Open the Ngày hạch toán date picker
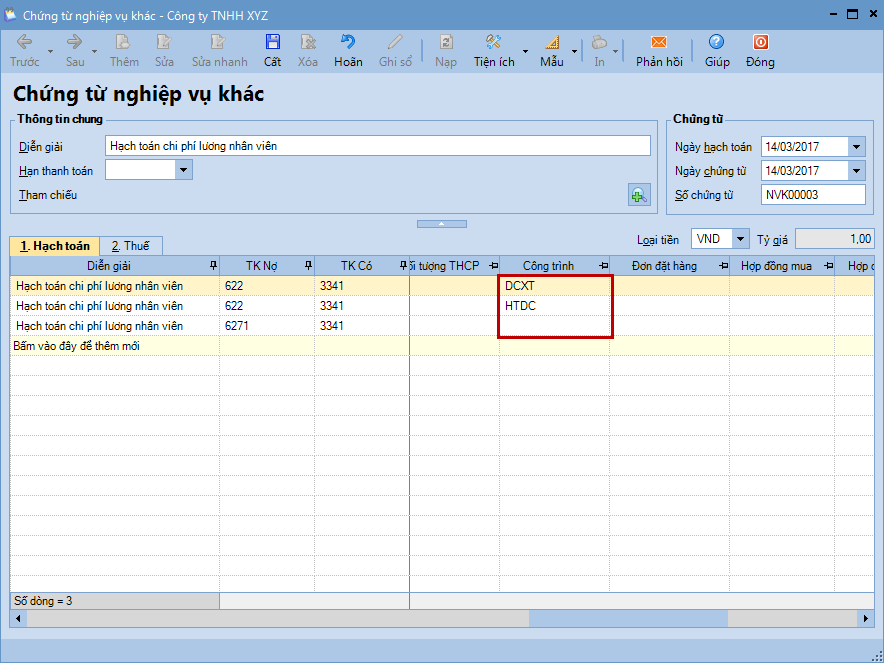Viewport: 884px width, 663px height. (x=856, y=147)
